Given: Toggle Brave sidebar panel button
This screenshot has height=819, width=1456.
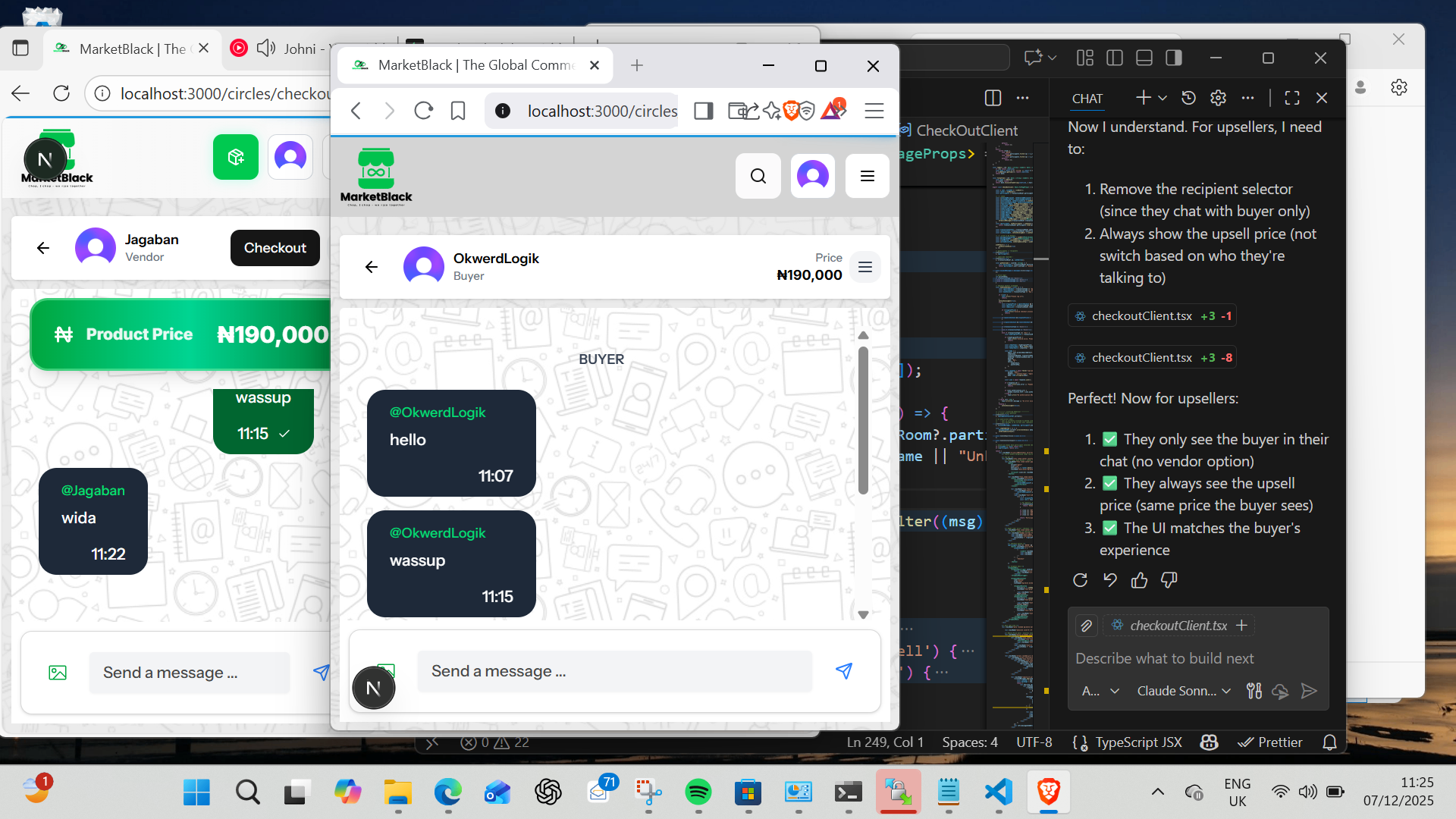Looking at the screenshot, I should (x=703, y=111).
